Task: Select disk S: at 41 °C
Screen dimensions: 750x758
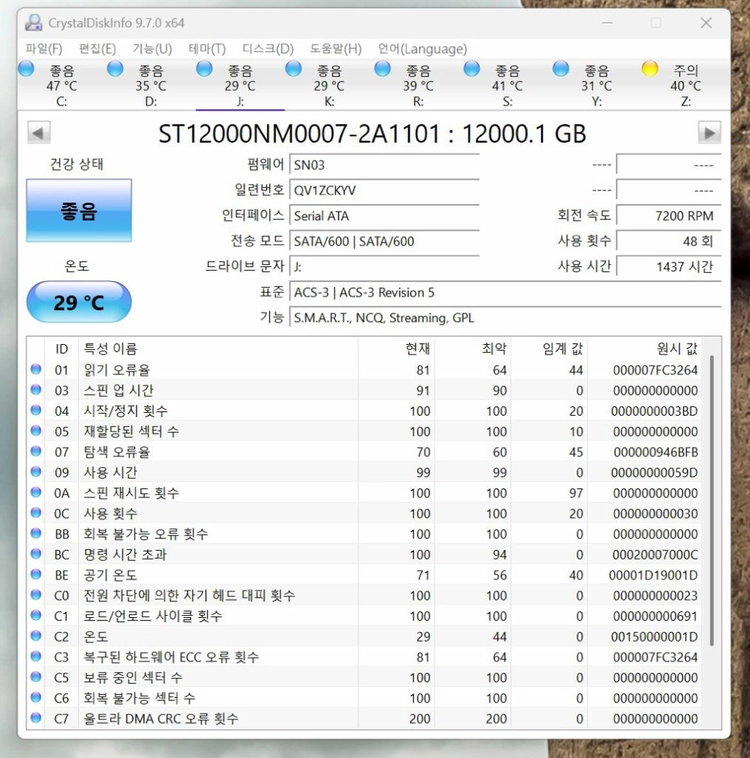Action: coord(507,85)
